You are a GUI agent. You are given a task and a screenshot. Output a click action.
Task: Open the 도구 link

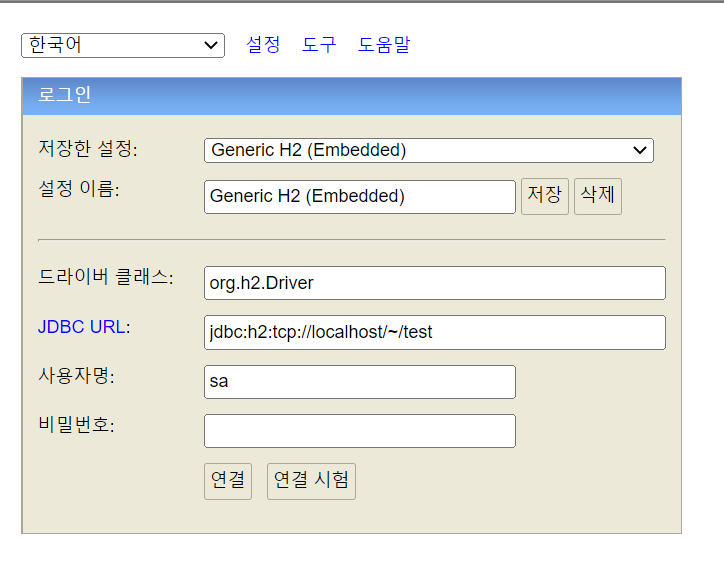point(319,45)
